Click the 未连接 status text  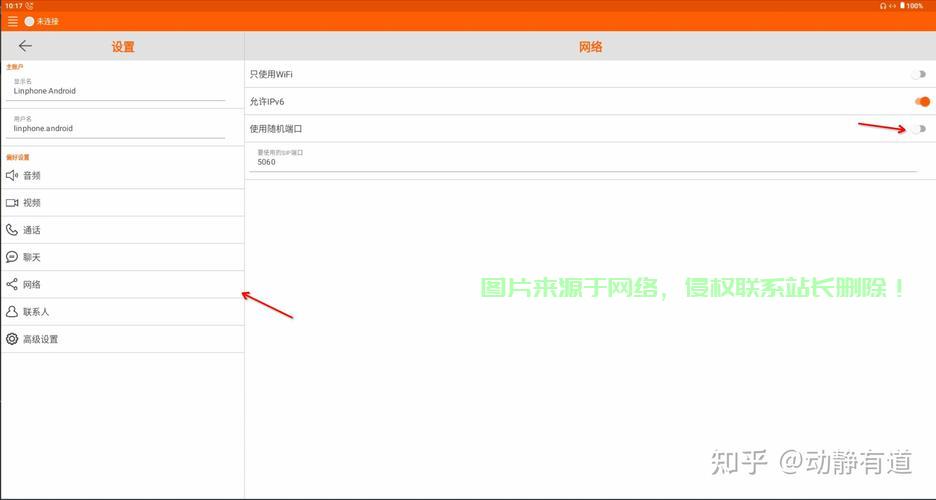coord(48,21)
